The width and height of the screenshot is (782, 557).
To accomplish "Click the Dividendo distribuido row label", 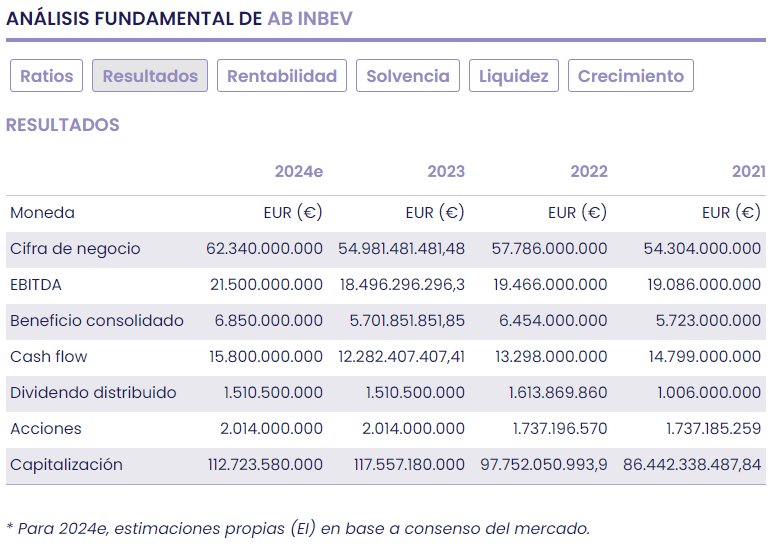I will 93,393.
